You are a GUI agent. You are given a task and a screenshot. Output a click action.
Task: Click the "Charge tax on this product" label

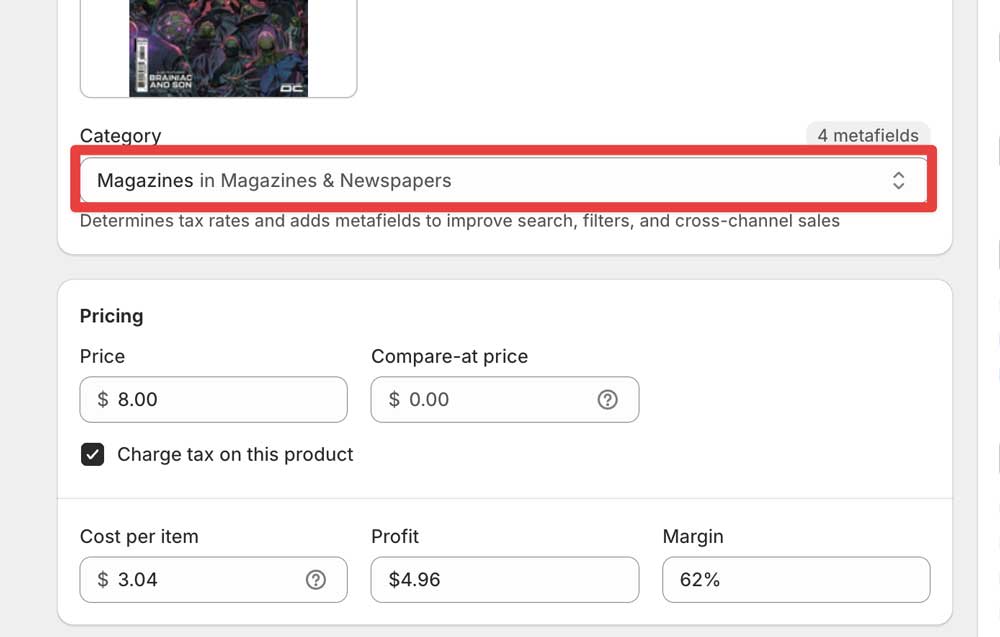click(235, 455)
